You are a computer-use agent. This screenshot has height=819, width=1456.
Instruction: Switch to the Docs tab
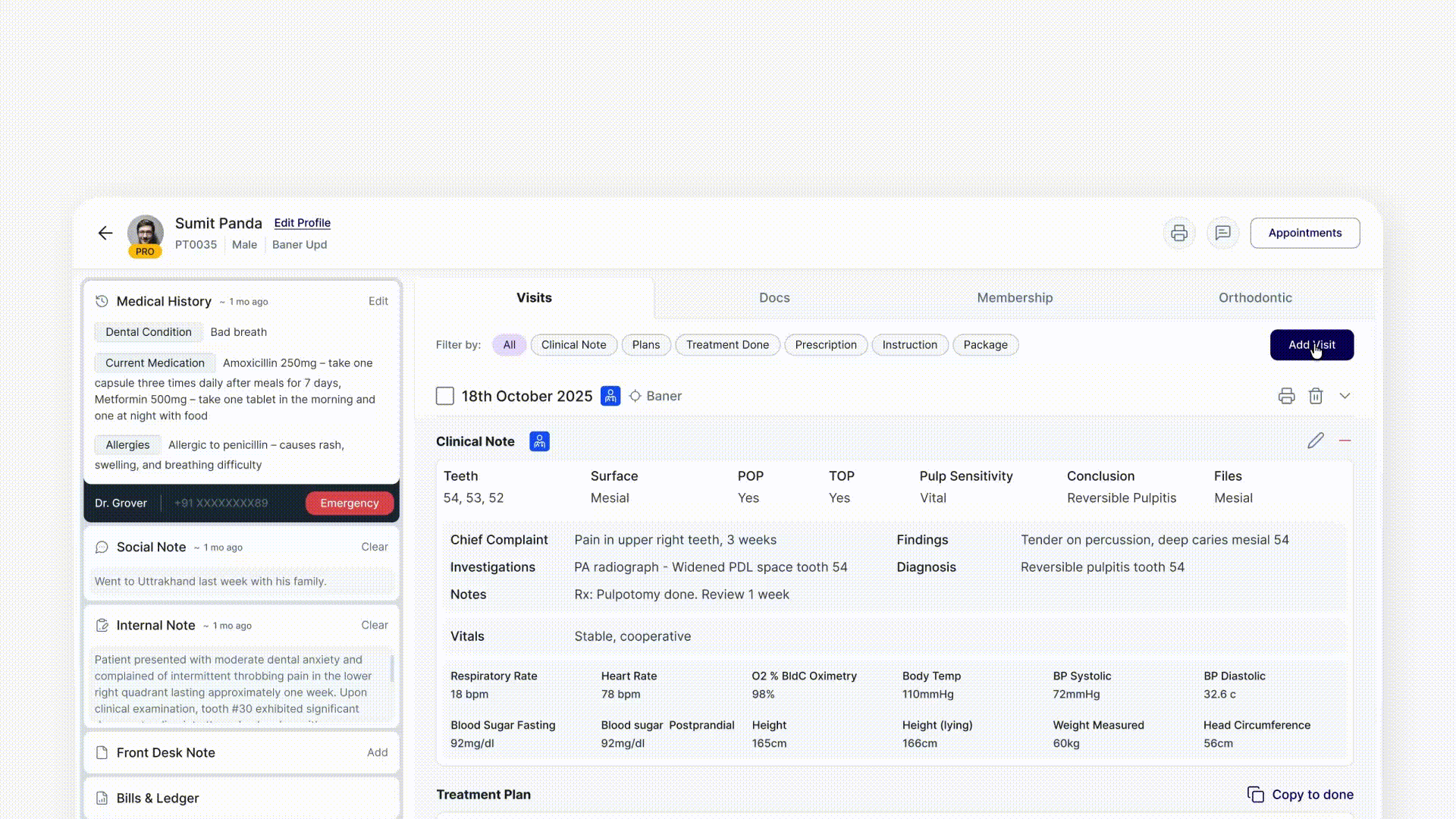coord(774,297)
